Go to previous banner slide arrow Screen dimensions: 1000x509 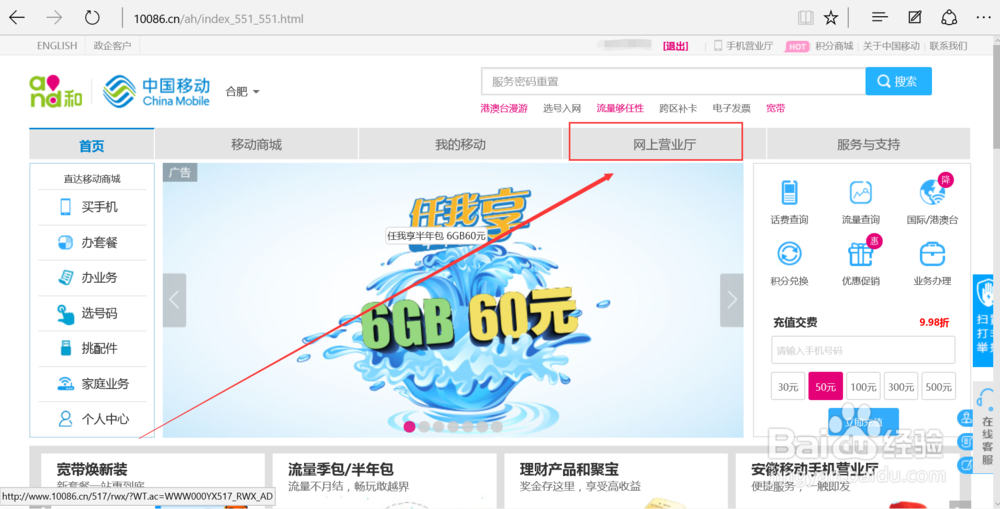click(x=174, y=300)
